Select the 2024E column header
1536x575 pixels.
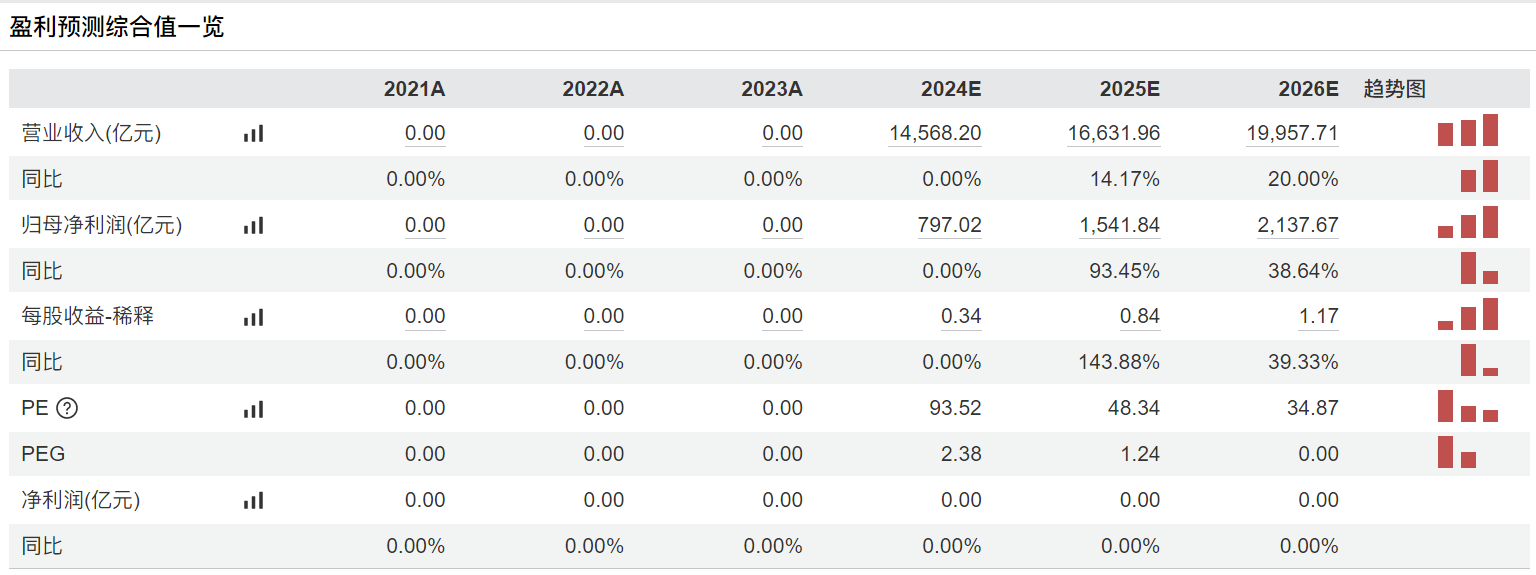(x=951, y=89)
